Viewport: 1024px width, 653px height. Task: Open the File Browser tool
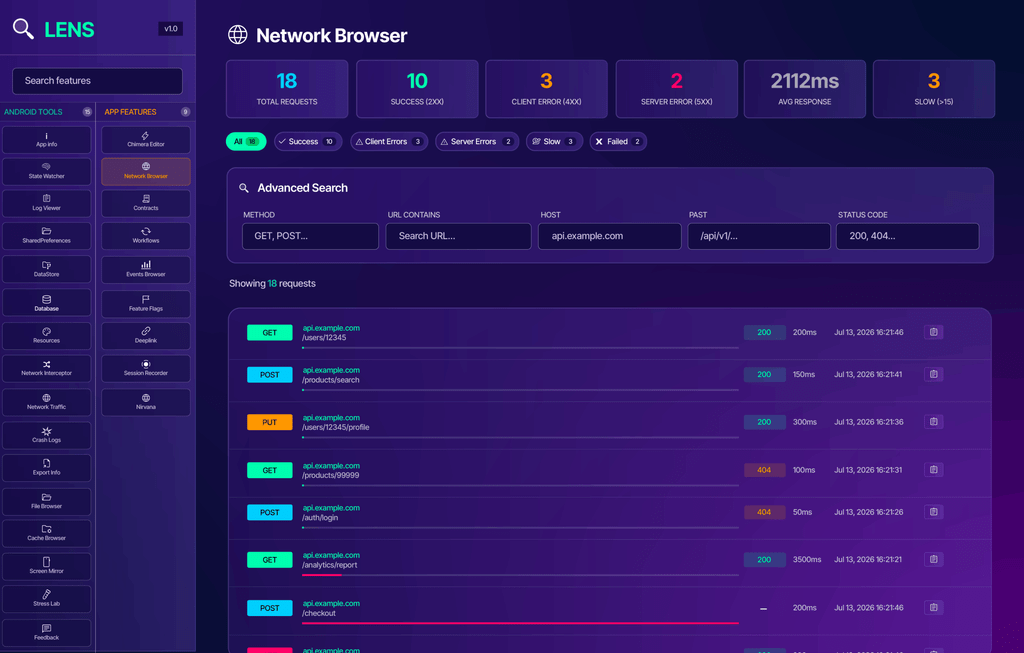click(x=46, y=502)
